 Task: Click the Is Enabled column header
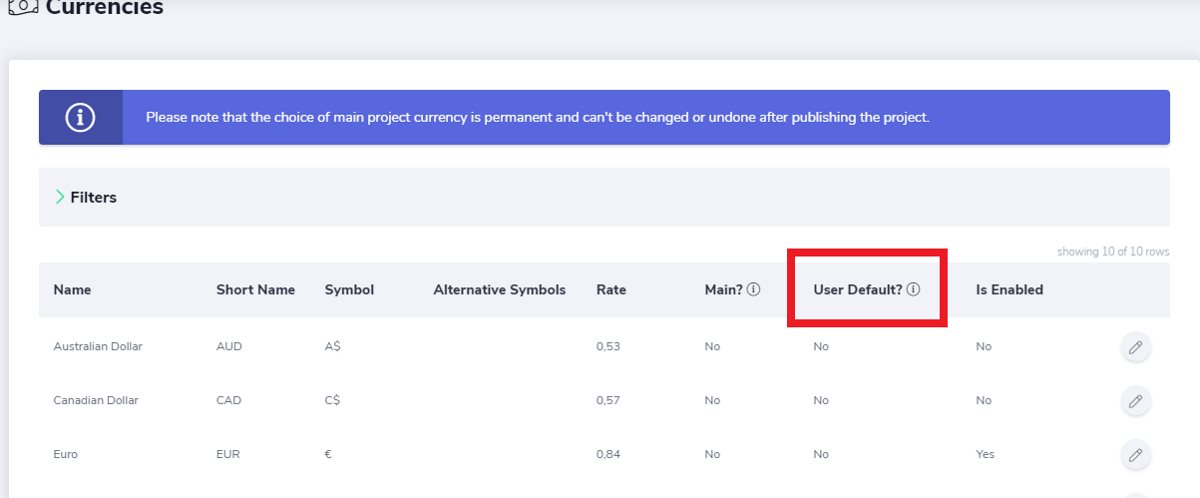click(1009, 290)
